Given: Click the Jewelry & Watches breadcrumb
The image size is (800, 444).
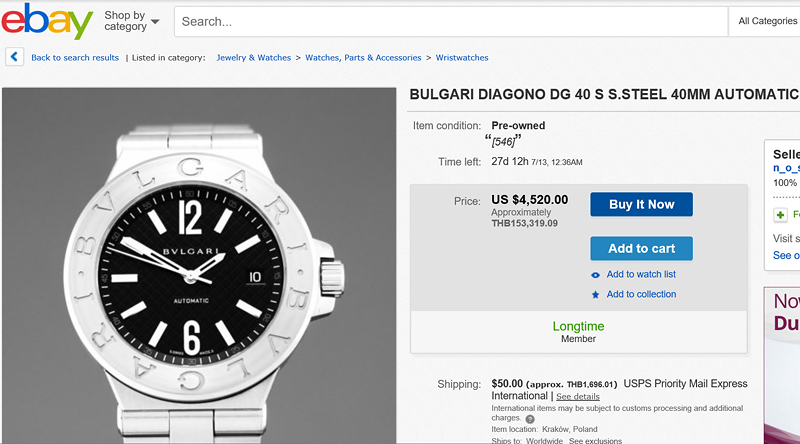Looking at the screenshot, I should pos(253,58).
